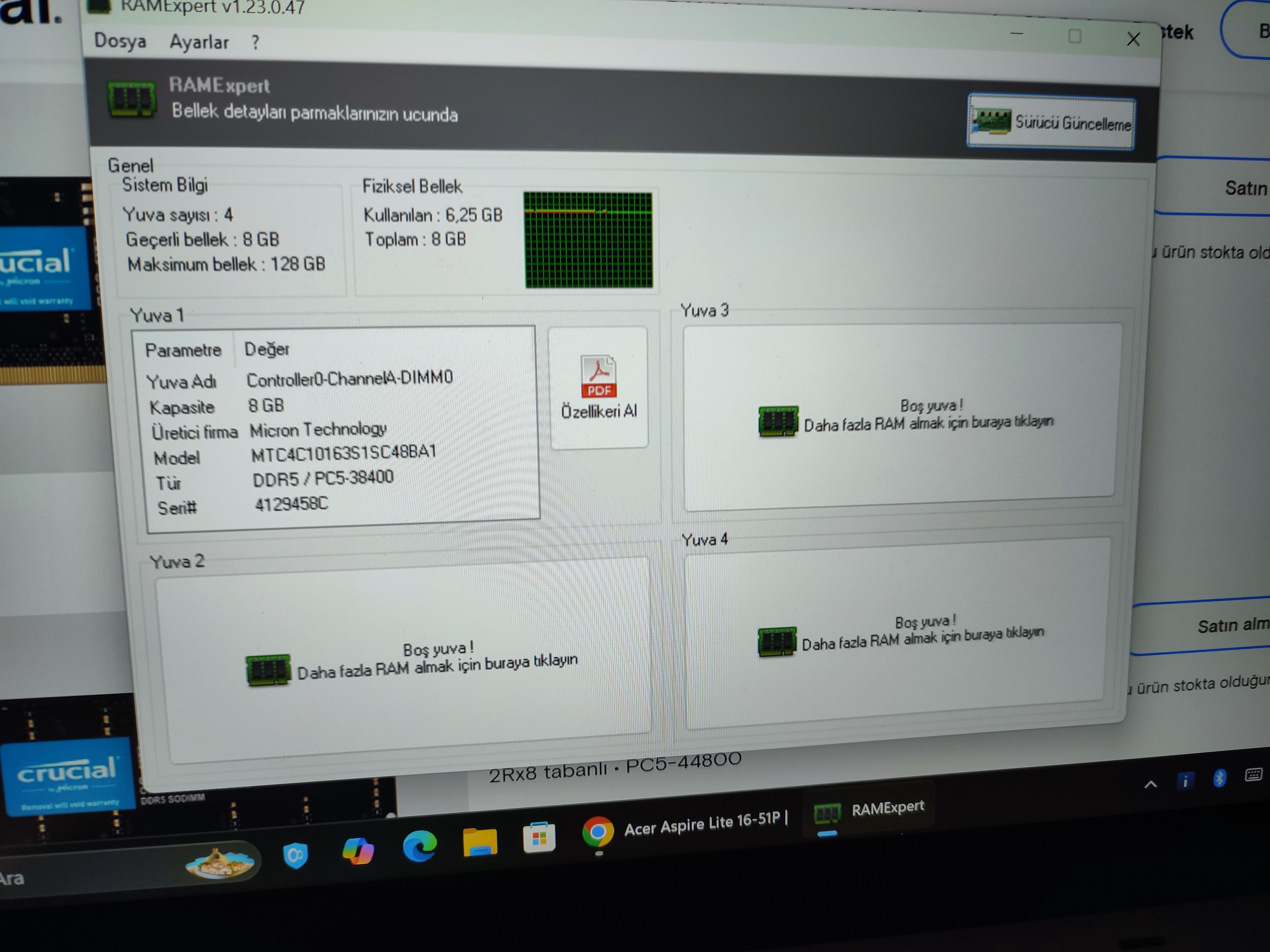
Task: Open File Explorer folder icon in taskbar
Action: coord(479,843)
